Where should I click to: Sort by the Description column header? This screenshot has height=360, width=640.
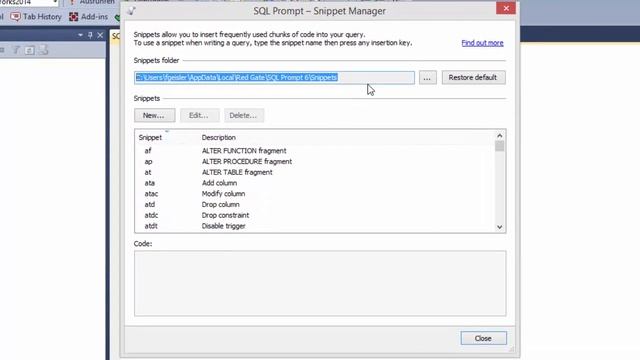(x=218, y=138)
